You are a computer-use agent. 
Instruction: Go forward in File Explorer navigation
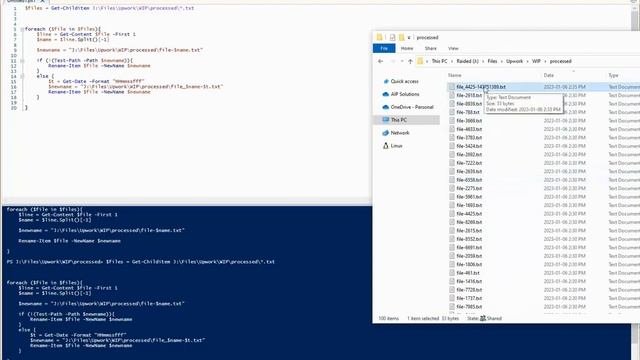click(393, 61)
